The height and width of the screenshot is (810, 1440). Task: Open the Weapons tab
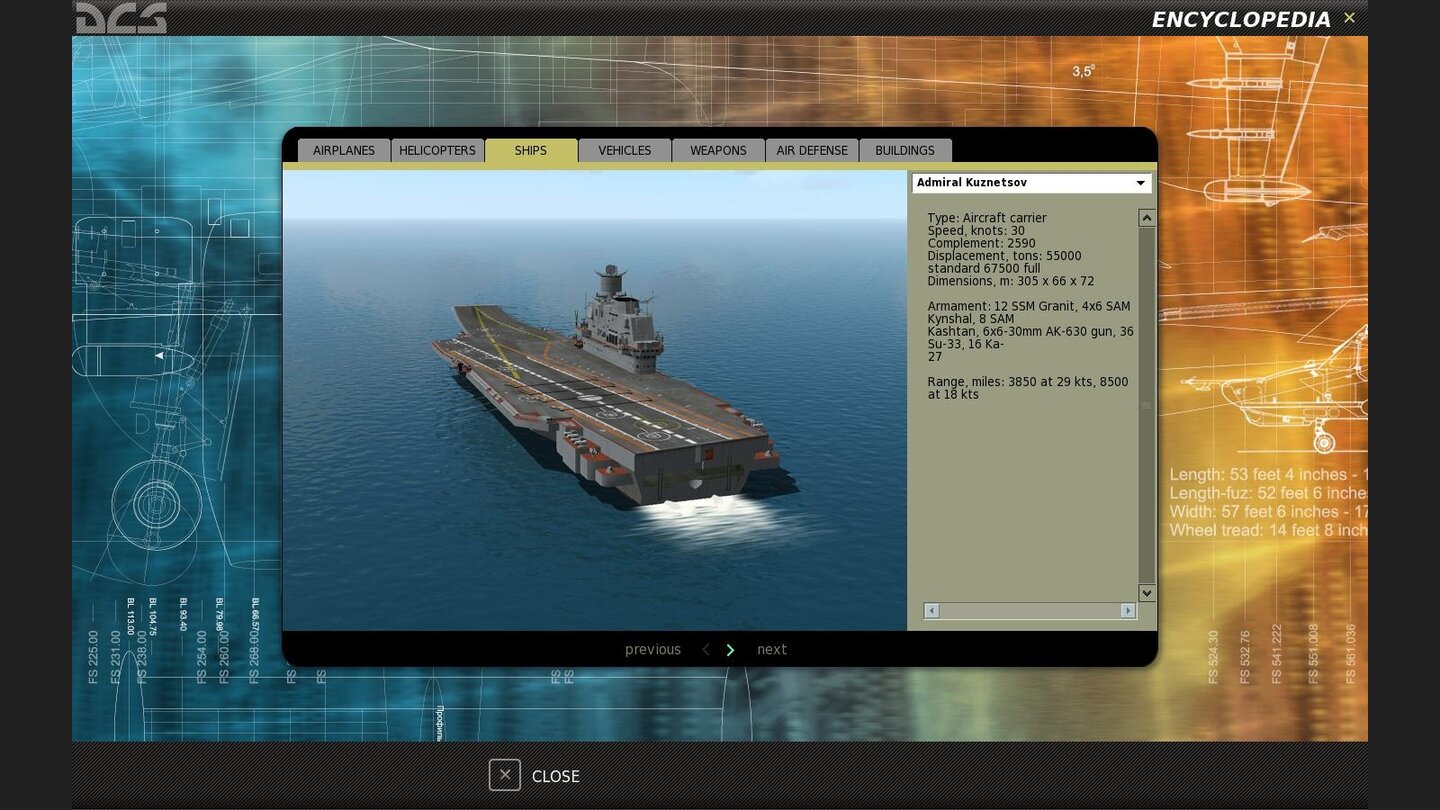tap(718, 151)
